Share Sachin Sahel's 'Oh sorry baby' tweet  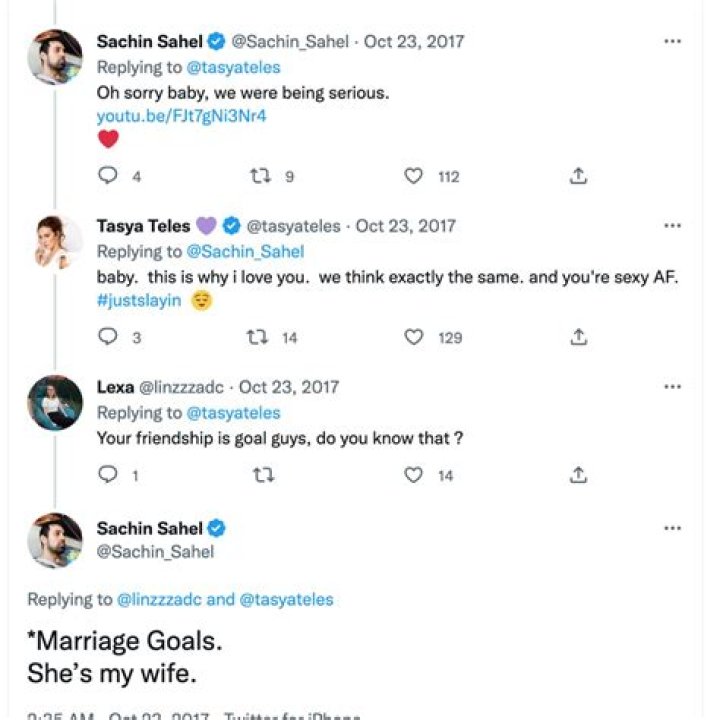coord(577,176)
